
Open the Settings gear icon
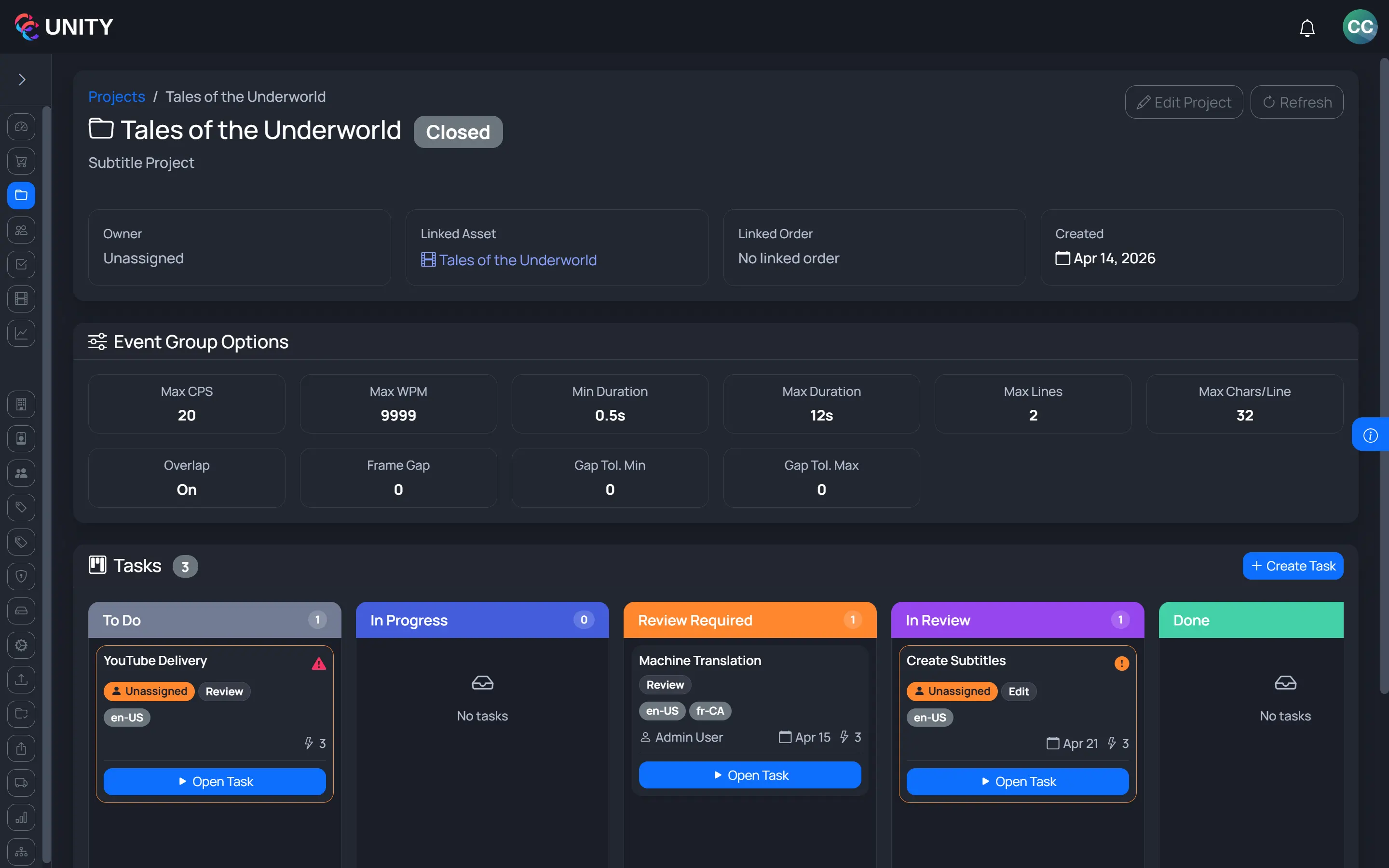21,645
